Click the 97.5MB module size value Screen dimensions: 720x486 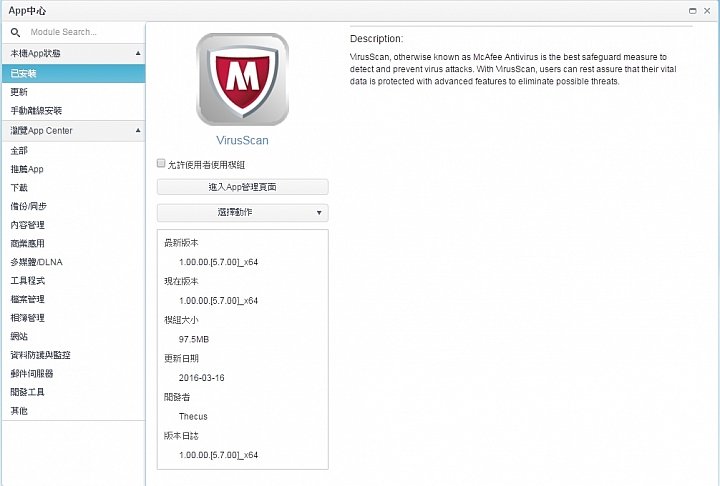click(194, 339)
